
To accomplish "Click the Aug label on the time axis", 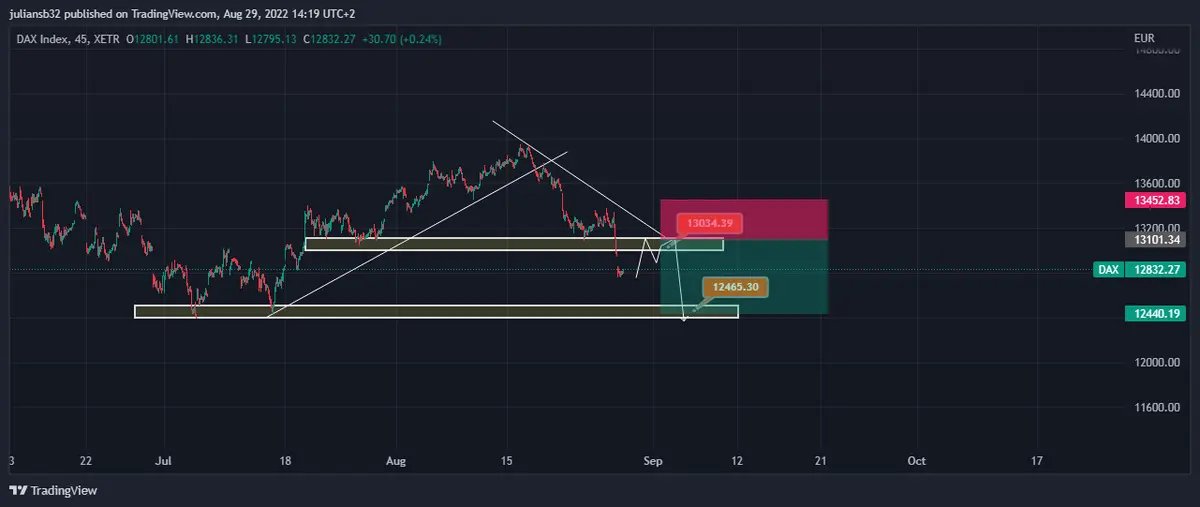I will coord(396,461).
